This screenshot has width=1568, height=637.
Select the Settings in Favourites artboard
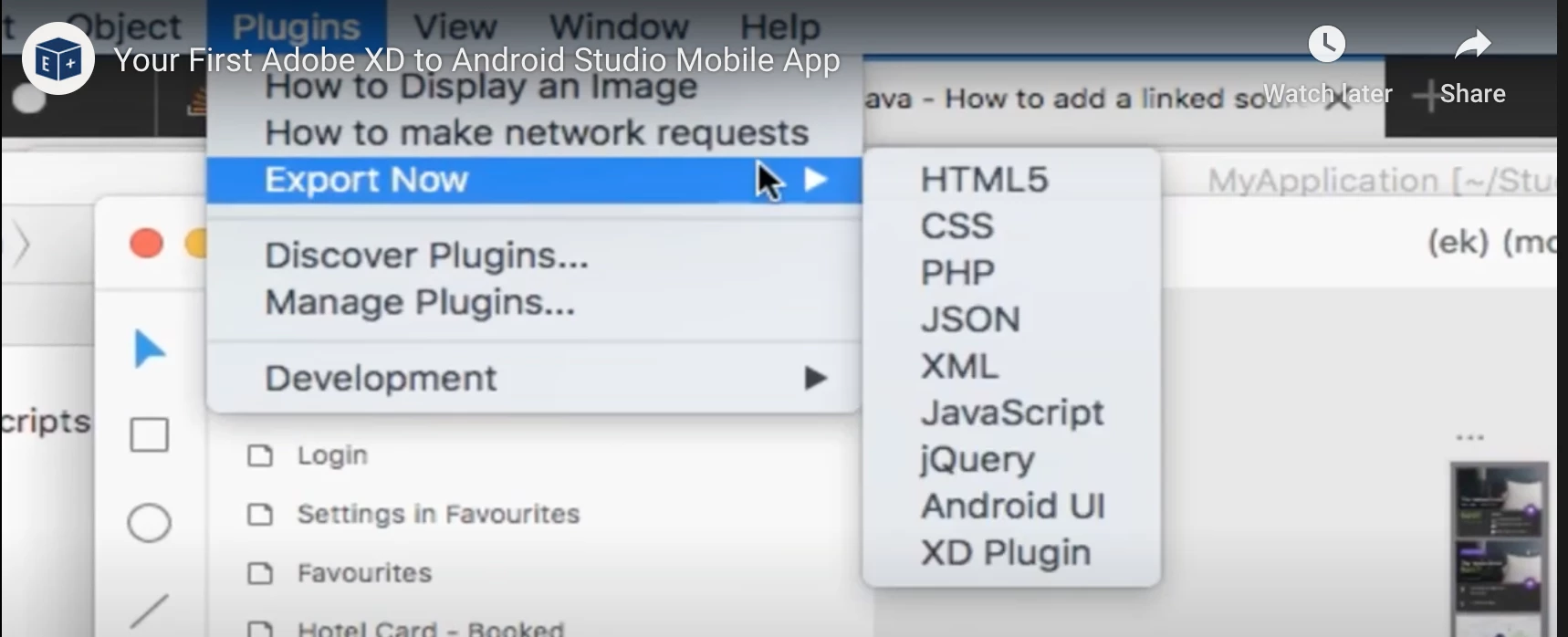tap(438, 515)
